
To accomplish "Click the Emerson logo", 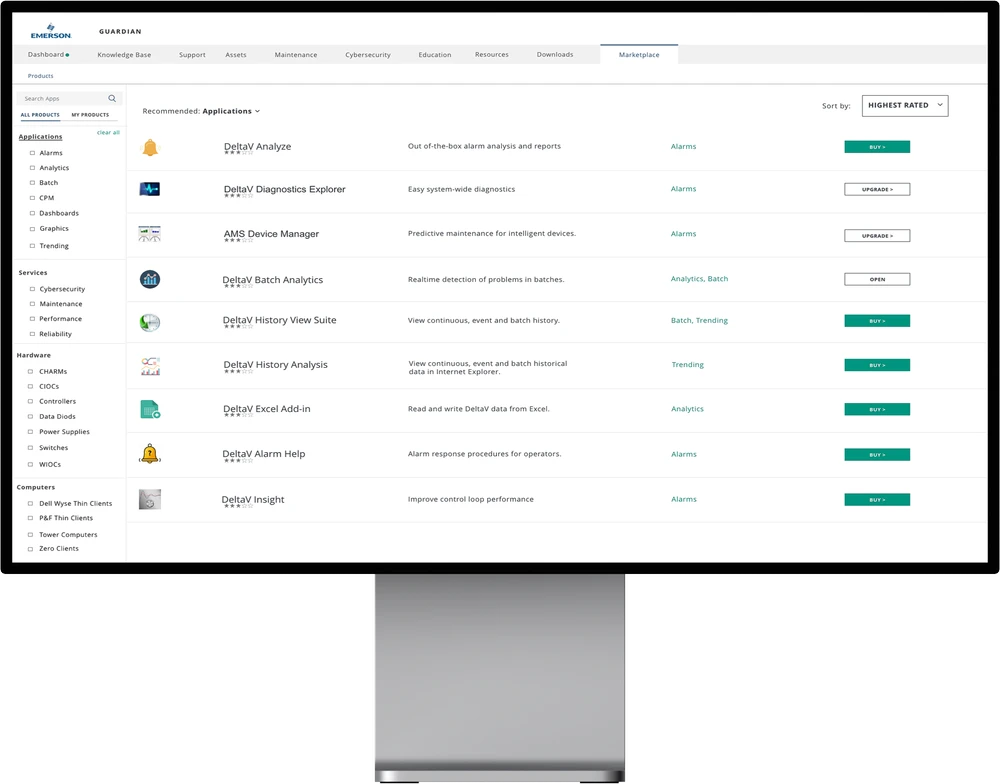I will coord(51,31).
